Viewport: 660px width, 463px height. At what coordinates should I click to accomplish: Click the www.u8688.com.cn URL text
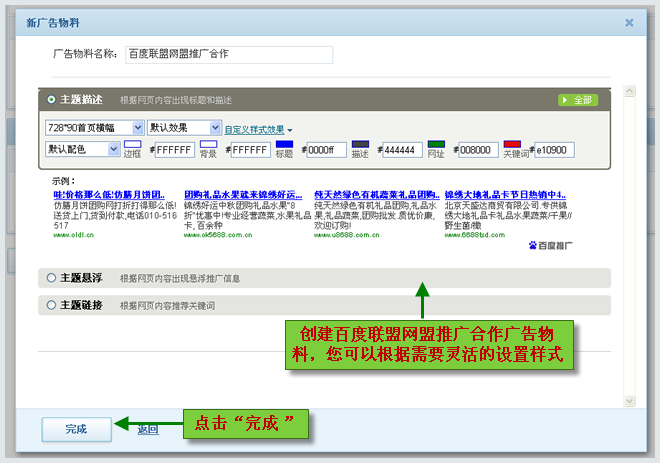(347, 235)
